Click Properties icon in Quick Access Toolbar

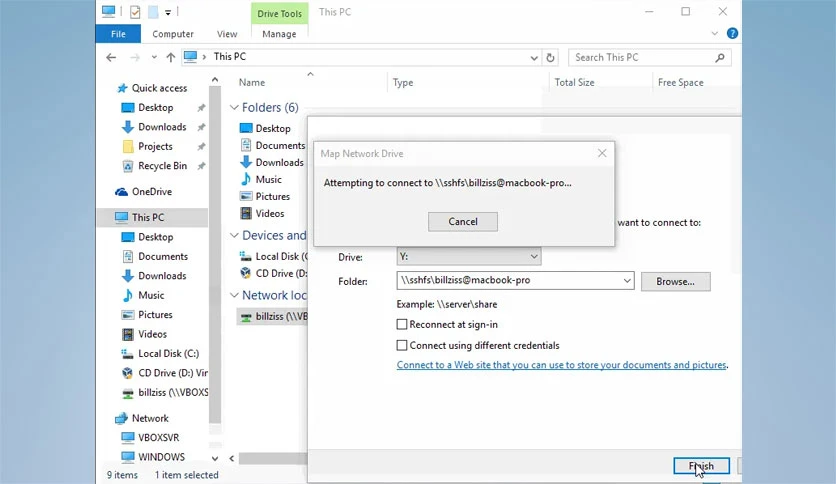135,12
